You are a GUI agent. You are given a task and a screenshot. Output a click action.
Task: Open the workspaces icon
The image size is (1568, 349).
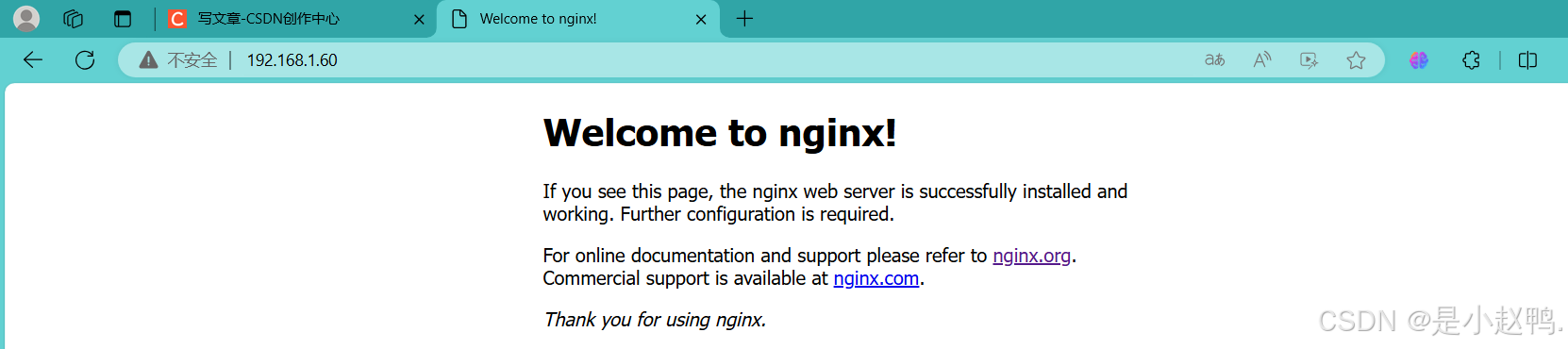(x=74, y=19)
